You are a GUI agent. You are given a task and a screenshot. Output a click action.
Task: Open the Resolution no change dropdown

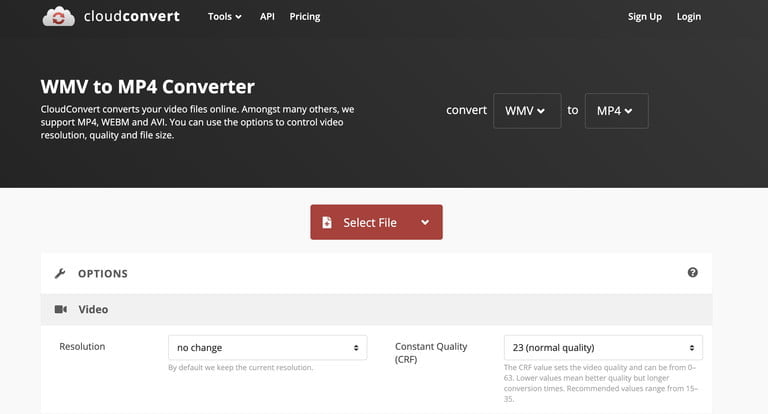(267, 347)
